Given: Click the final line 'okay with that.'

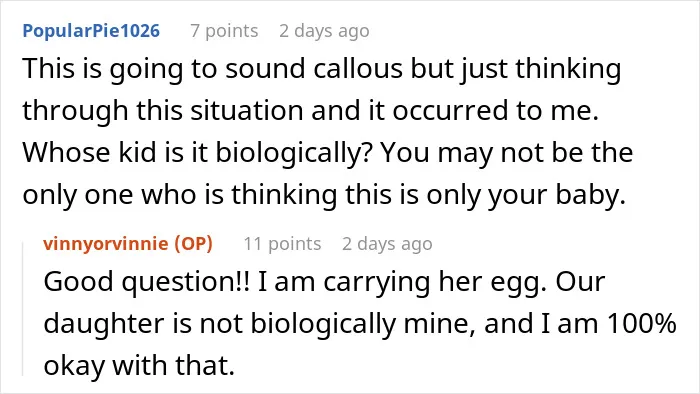Looking at the screenshot, I should (139, 365).
